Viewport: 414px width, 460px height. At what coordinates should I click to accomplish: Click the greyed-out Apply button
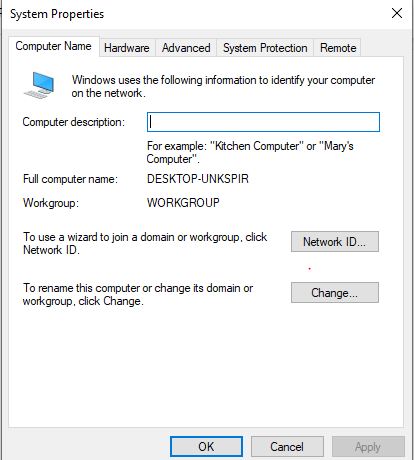(x=368, y=446)
